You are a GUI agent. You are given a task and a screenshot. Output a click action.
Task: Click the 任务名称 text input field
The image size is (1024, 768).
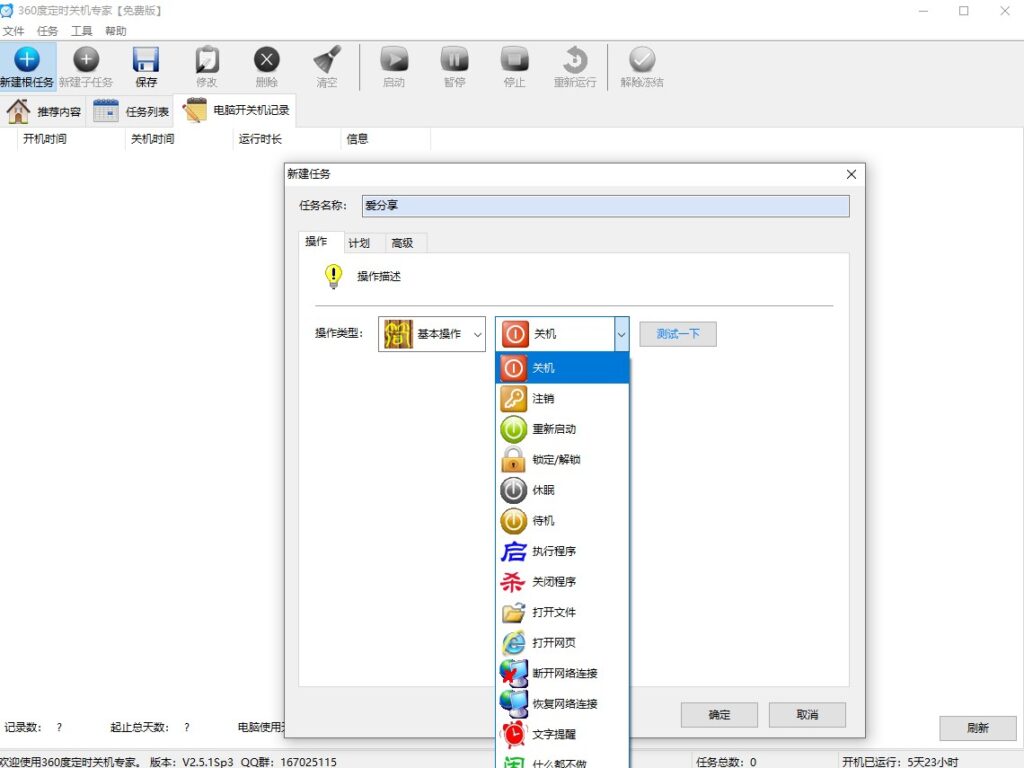(604, 206)
